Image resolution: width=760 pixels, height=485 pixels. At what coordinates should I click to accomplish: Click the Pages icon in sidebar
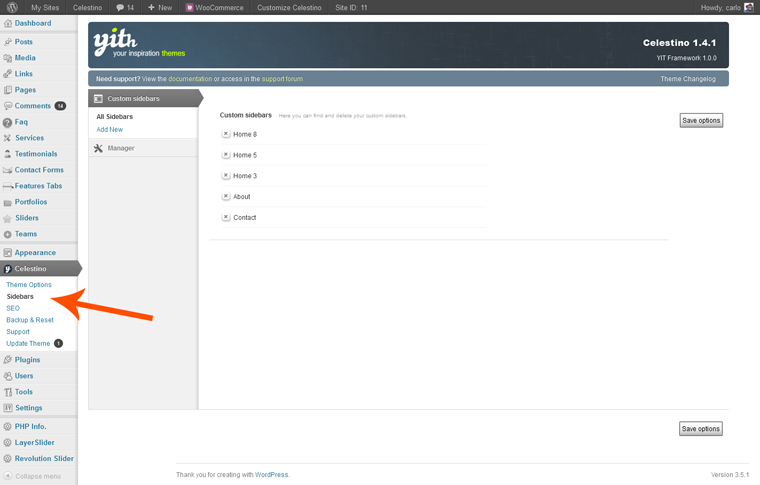coord(8,90)
